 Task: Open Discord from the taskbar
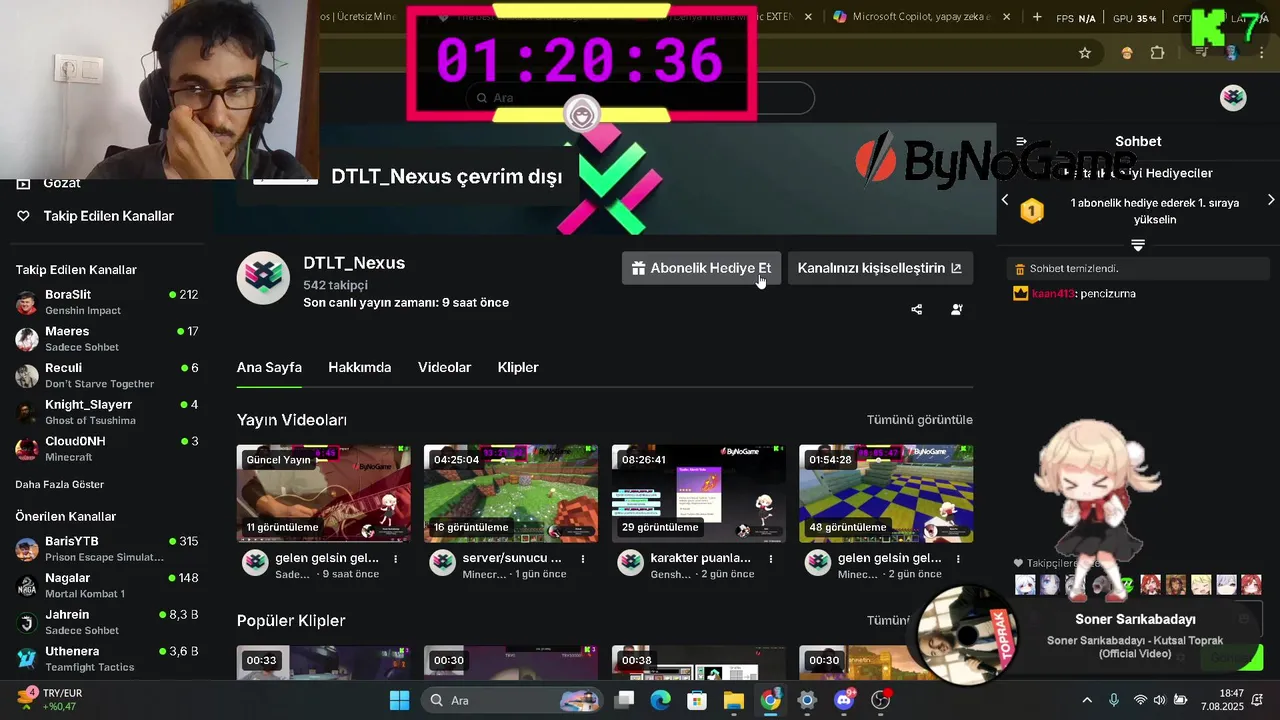(844, 700)
